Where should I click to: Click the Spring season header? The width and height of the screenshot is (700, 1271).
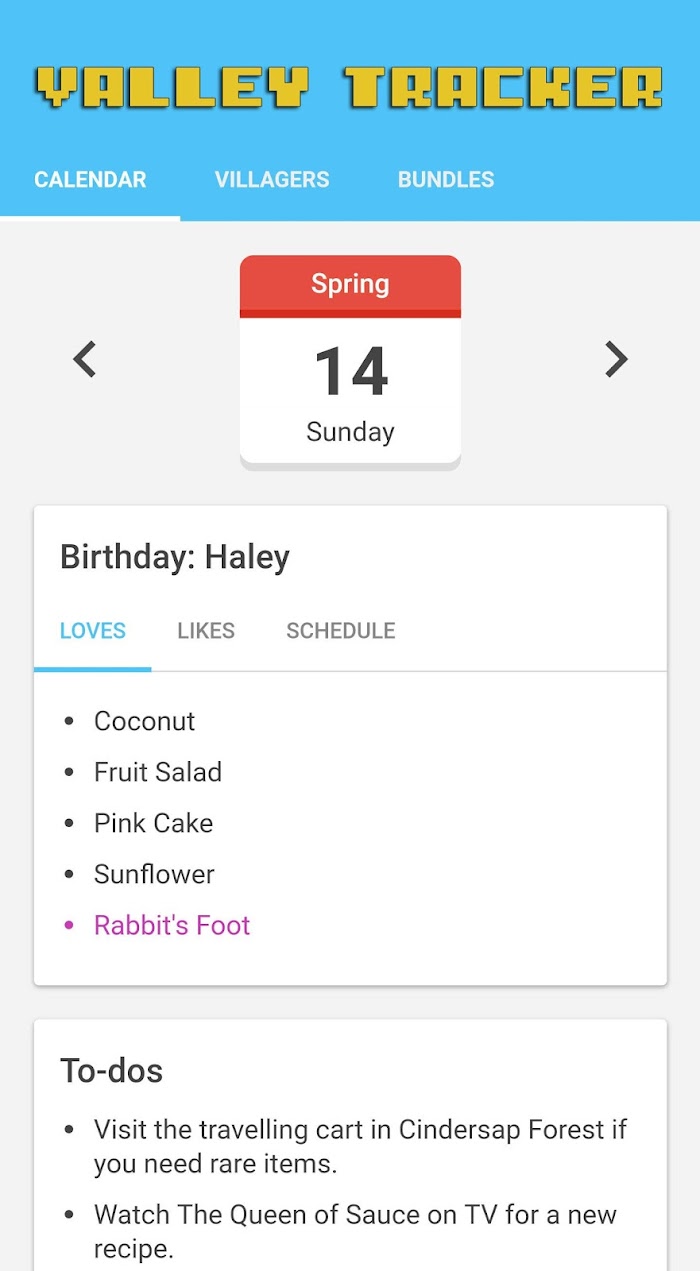350,284
